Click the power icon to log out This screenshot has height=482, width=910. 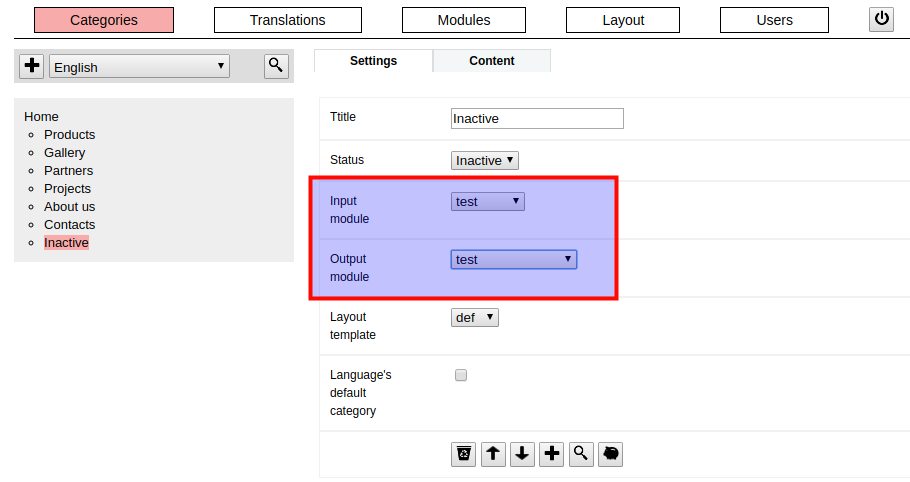tap(881, 20)
